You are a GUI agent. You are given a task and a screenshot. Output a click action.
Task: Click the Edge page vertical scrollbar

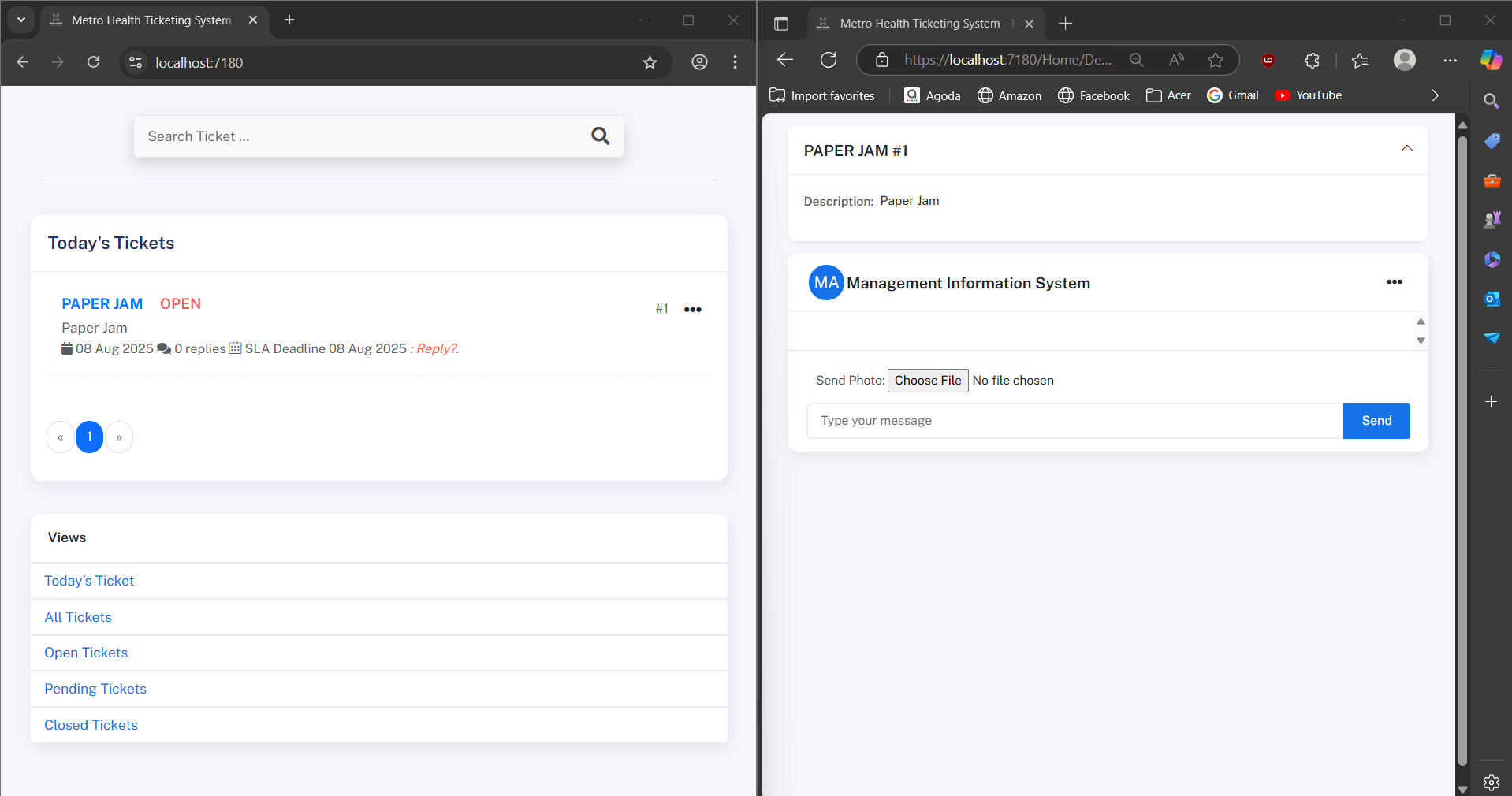click(1462, 449)
